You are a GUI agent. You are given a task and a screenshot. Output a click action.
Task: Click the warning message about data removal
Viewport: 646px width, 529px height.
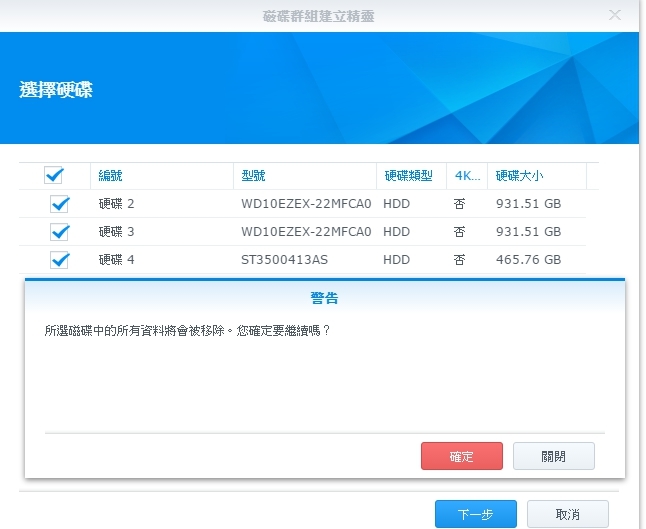(187, 330)
